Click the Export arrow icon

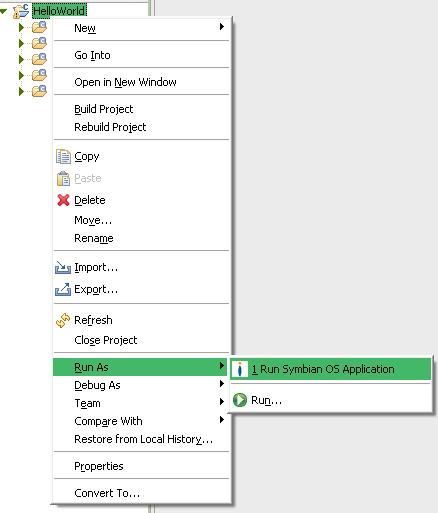click(63, 289)
